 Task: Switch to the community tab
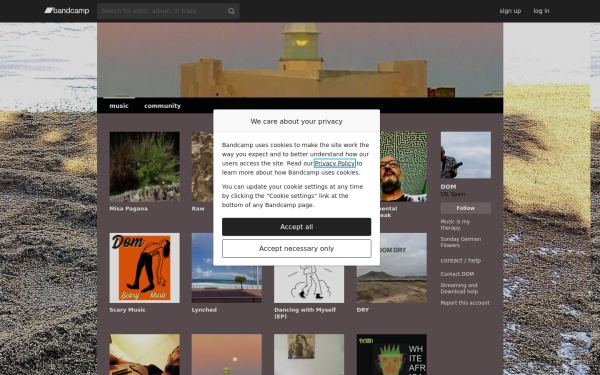162,106
